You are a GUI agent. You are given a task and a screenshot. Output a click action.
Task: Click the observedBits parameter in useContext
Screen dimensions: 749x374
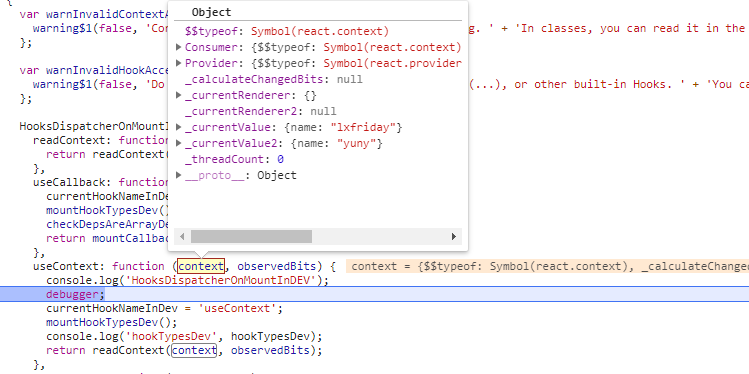(x=277, y=266)
